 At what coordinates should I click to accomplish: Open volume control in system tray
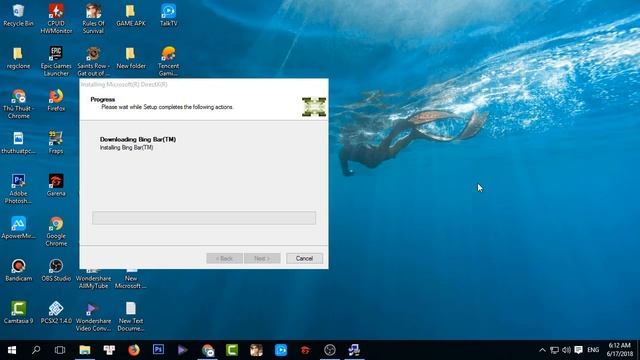[x=566, y=350]
